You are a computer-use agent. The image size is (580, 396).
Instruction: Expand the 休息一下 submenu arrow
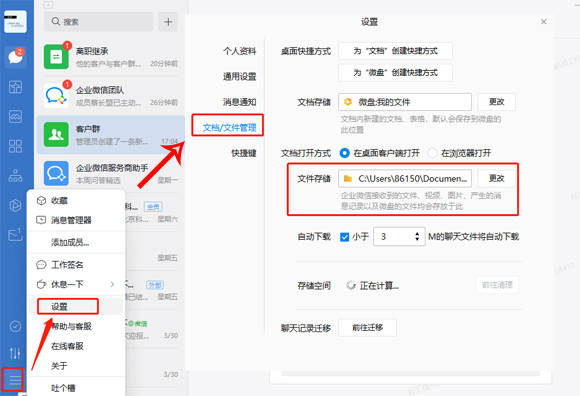coord(112,284)
